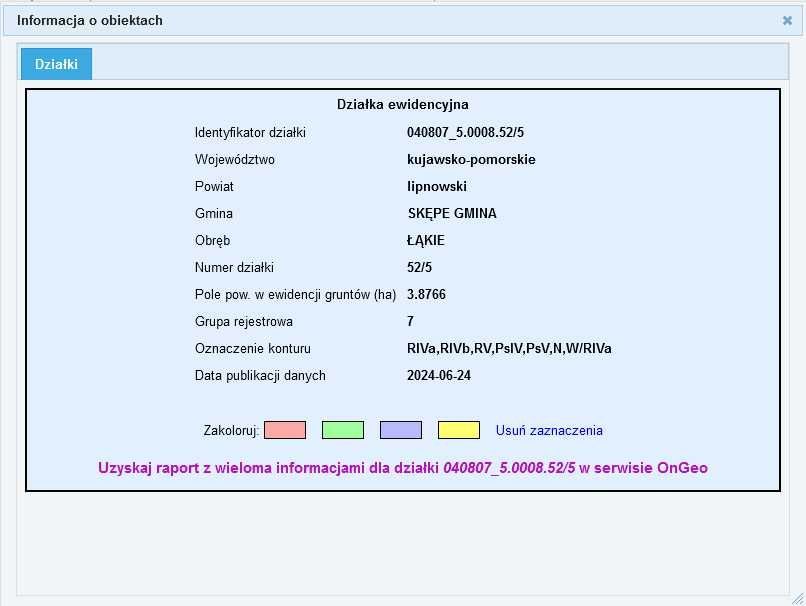
Task: Close the Informacja o obiektach dialog
Action: (x=787, y=21)
